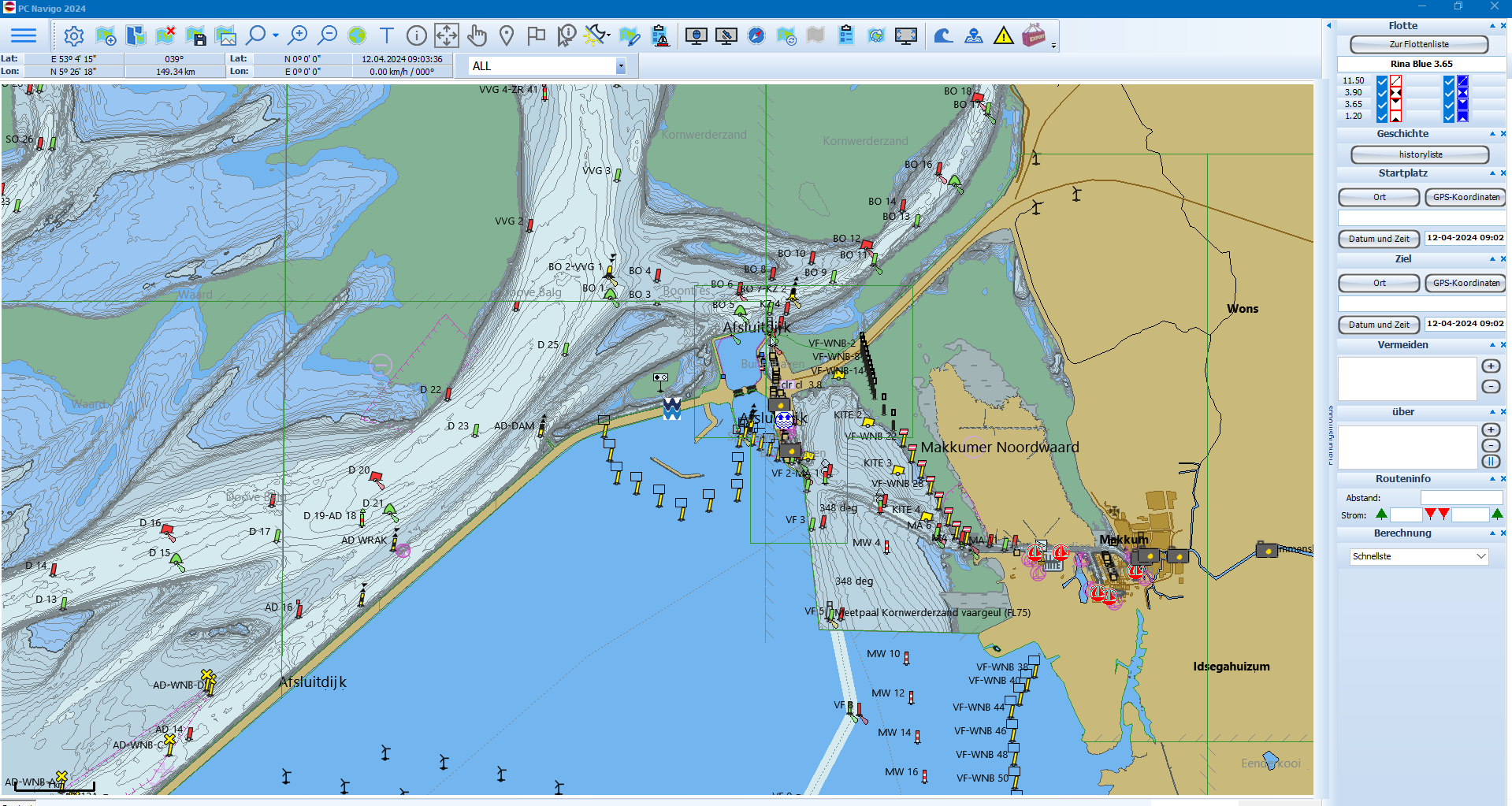Collapse the Routeninfo panel section
The width and height of the screenshot is (1512, 806).
(1492, 479)
